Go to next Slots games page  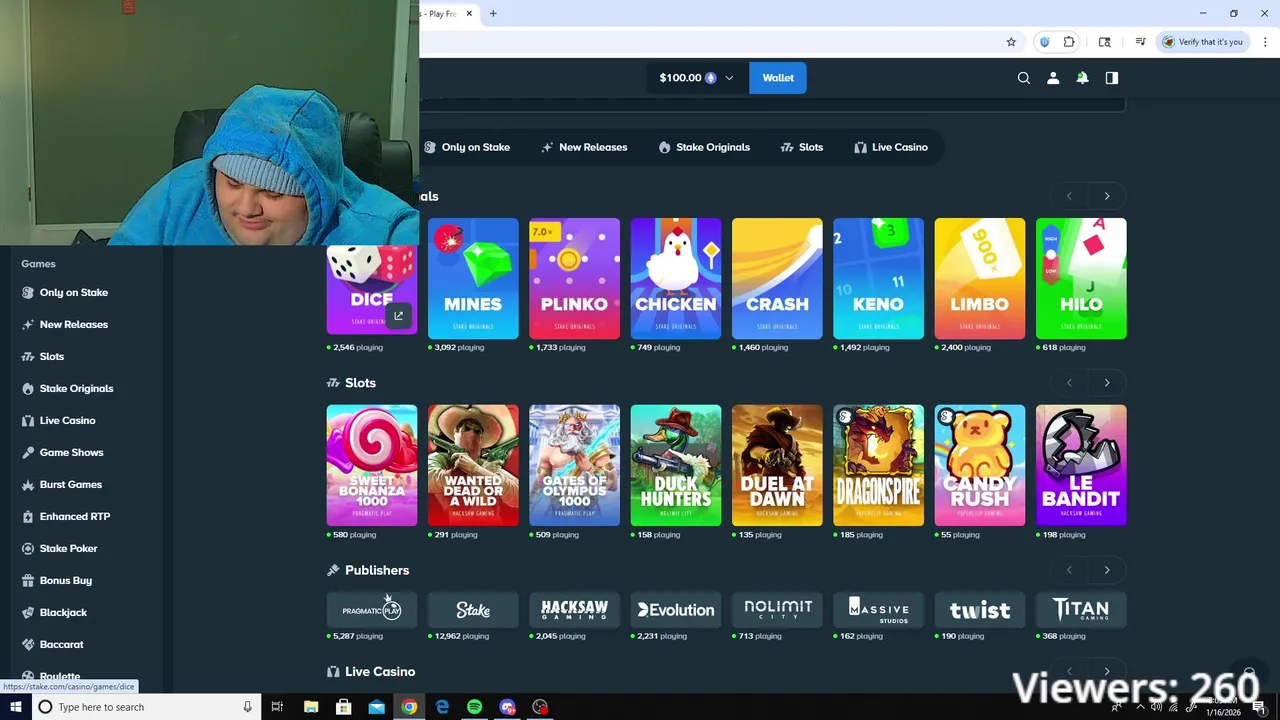pos(1107,383)
